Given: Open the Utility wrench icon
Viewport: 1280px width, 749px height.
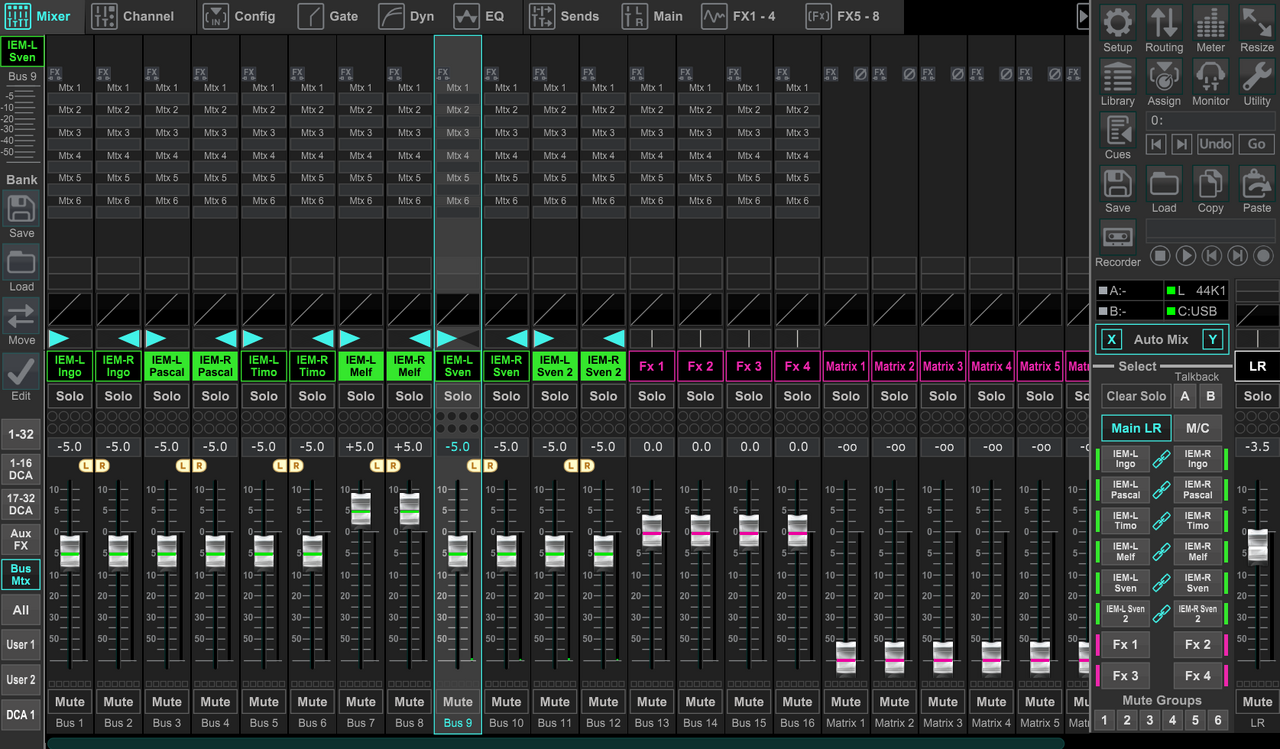Looking at the screenshot, I should 1257,78.
